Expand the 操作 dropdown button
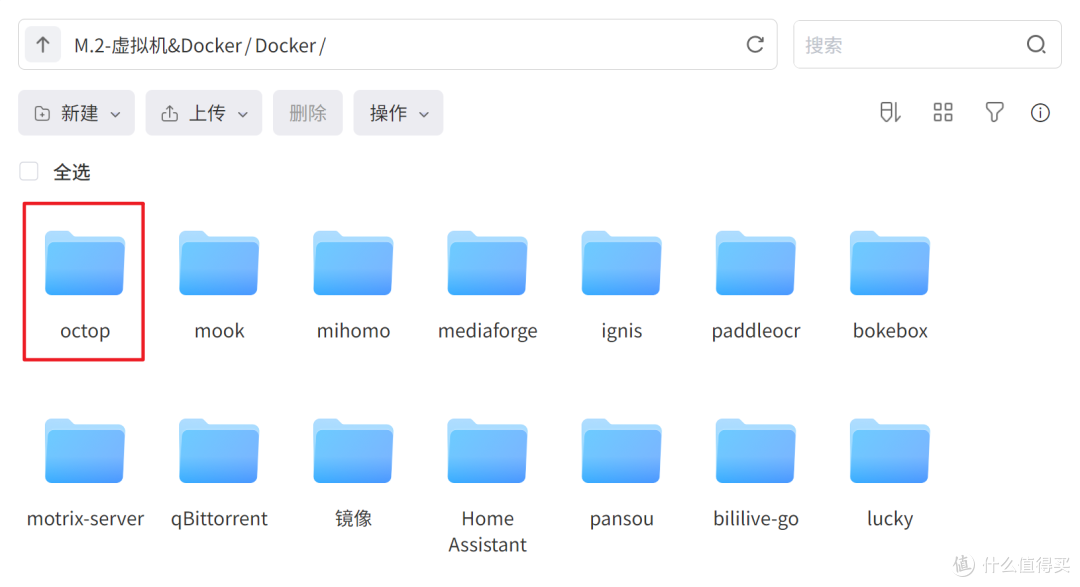Image resolution: width=1080 pixels, height=587 pixels. (398, 113)
